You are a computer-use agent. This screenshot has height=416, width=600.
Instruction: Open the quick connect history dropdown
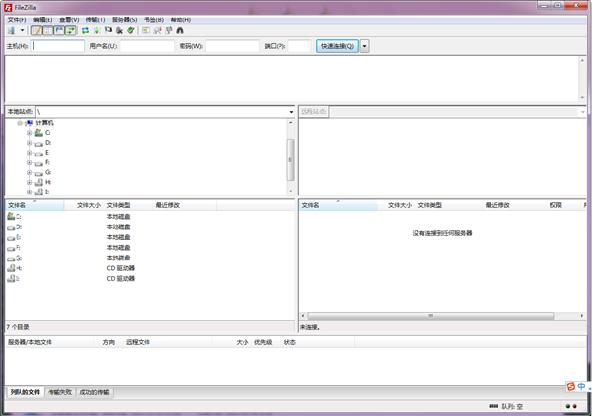pyautogui.click(x=364, y=46)
